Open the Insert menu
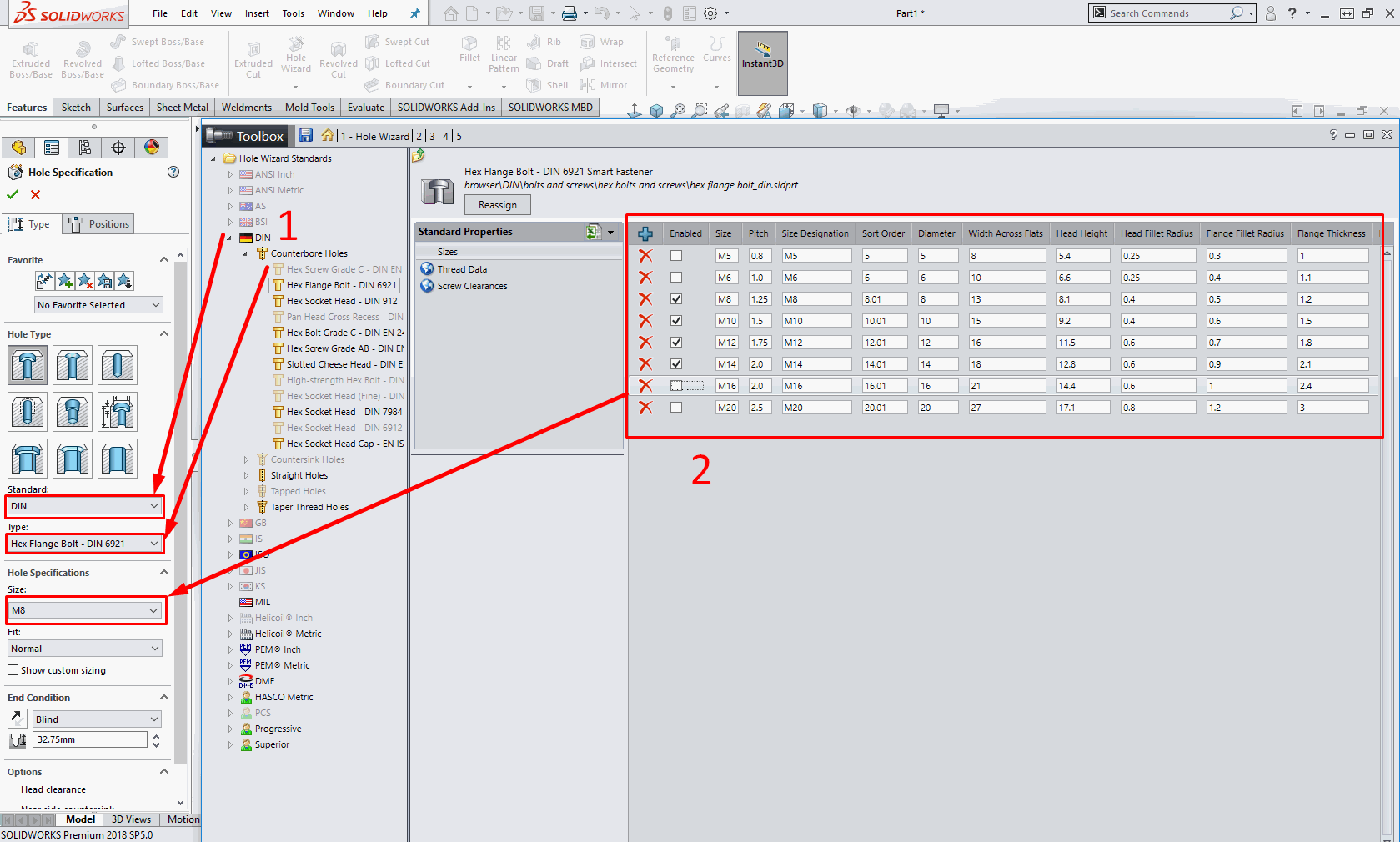This screenshot has width=1400, height=842. pos(257,13)
